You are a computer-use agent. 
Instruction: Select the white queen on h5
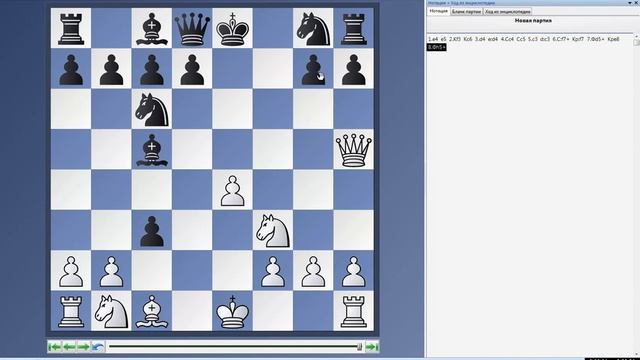353,150
